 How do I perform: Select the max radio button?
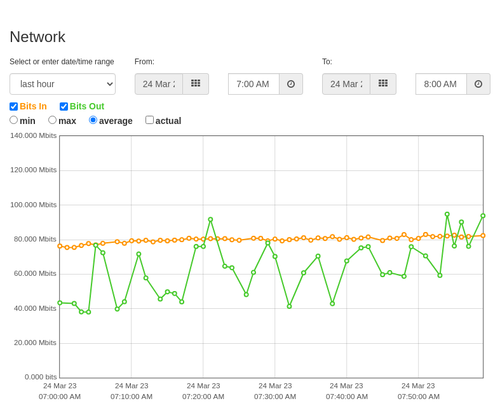pos(52,120)
